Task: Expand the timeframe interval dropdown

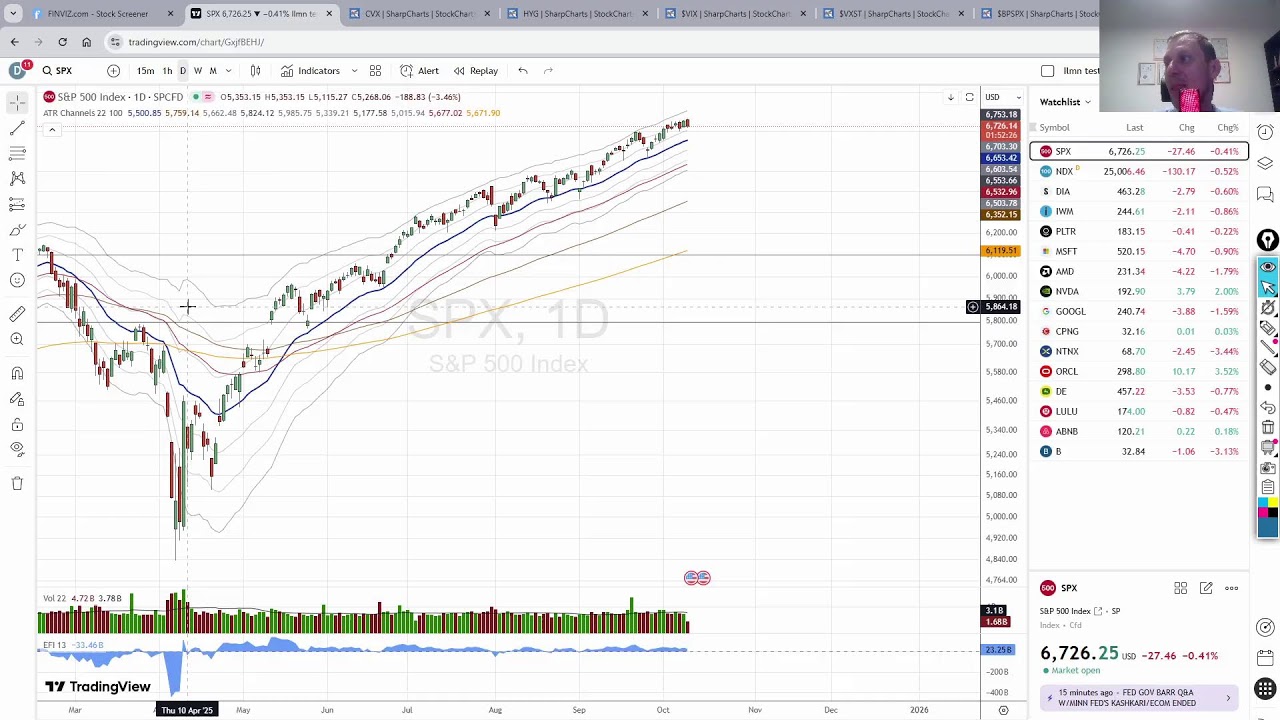Action: click(x=228, y=71)
